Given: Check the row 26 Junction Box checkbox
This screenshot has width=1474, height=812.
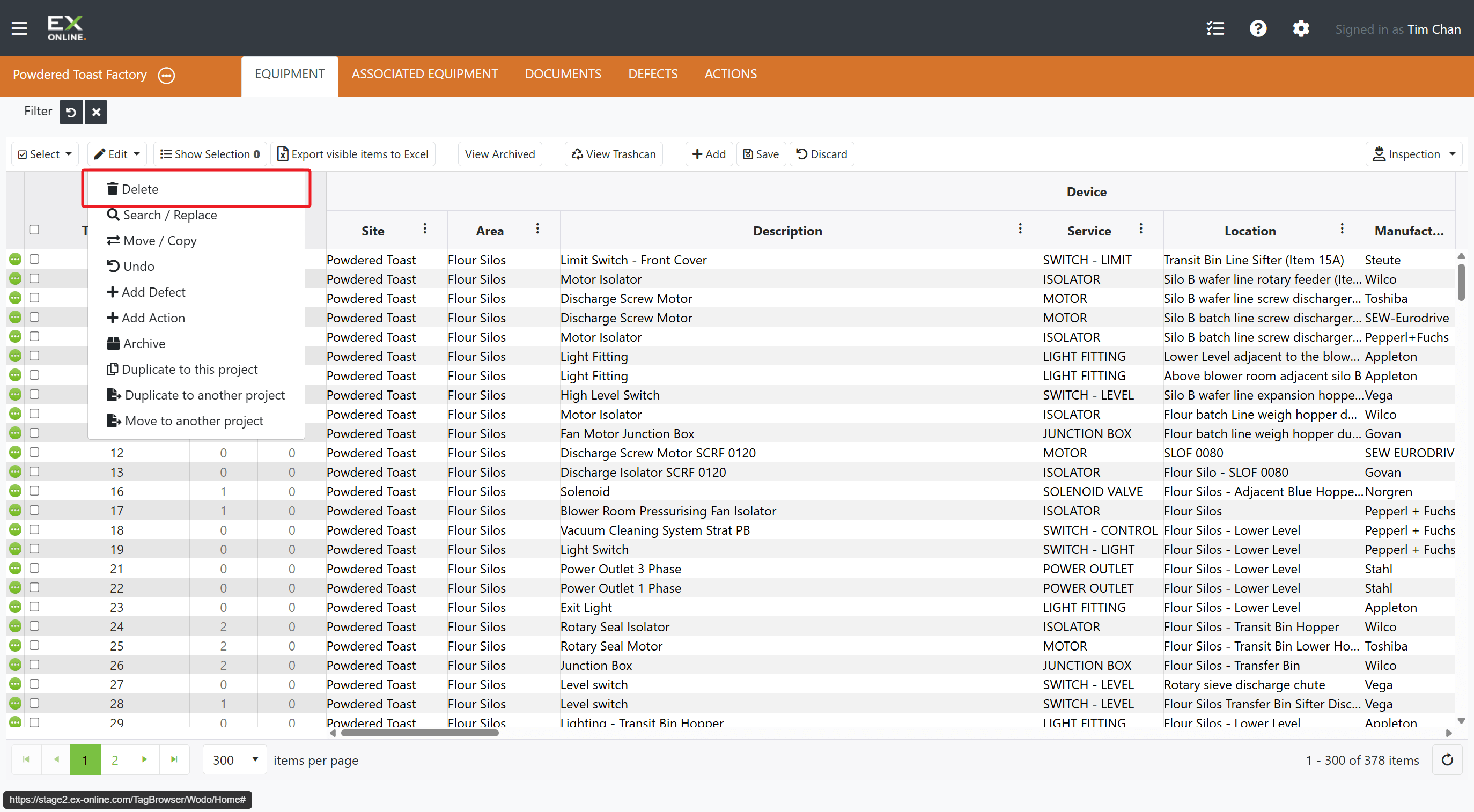Looking at the screenshot, I should coord(34,665).
